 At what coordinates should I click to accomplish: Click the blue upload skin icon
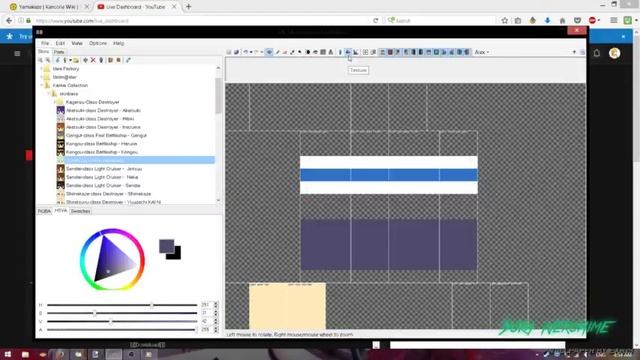click(x=128, y=60)
